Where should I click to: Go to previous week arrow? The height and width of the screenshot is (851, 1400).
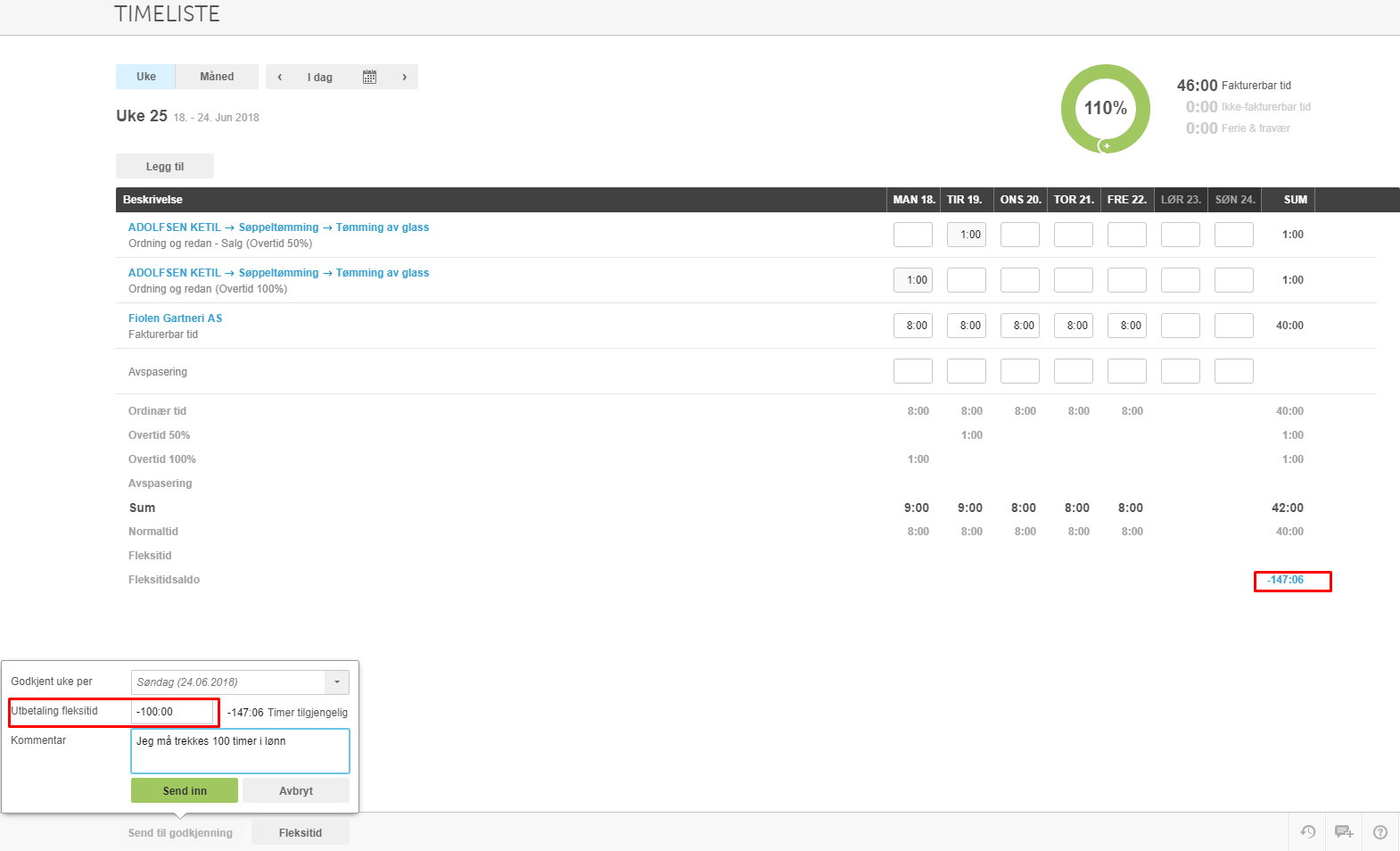(x=280, y=77)
